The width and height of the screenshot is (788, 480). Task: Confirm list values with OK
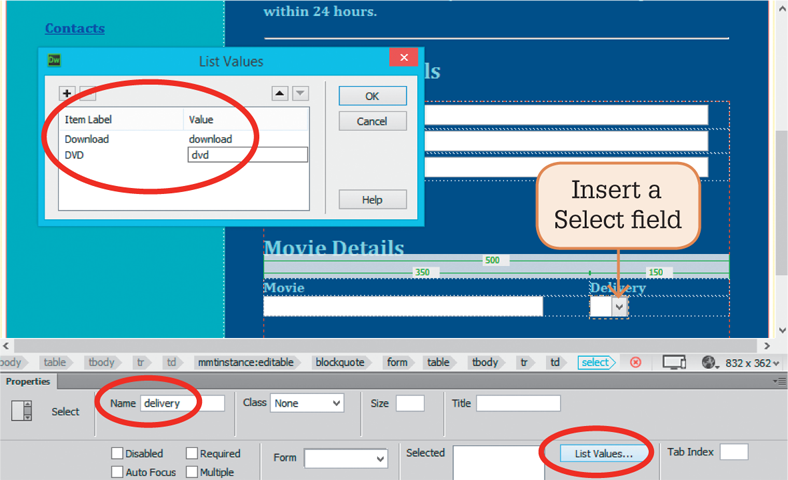pos(372,96)
